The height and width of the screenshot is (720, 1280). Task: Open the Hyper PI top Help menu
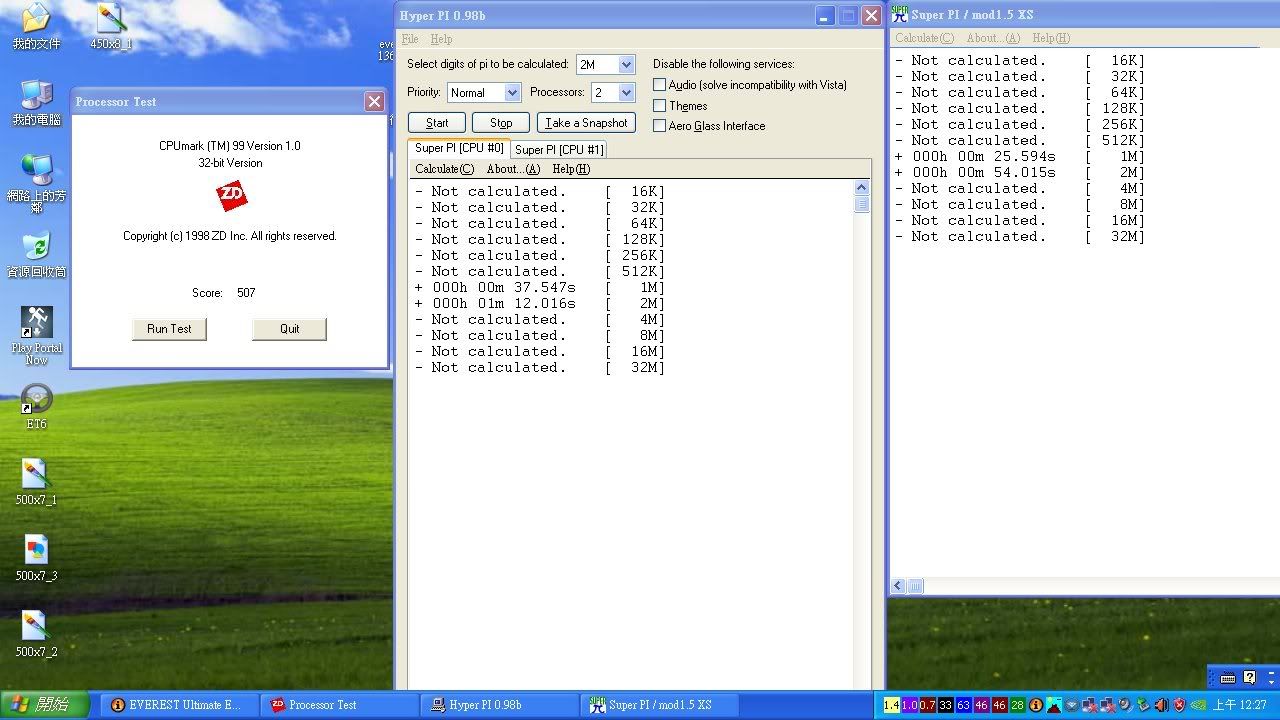[x=441, y=39]
